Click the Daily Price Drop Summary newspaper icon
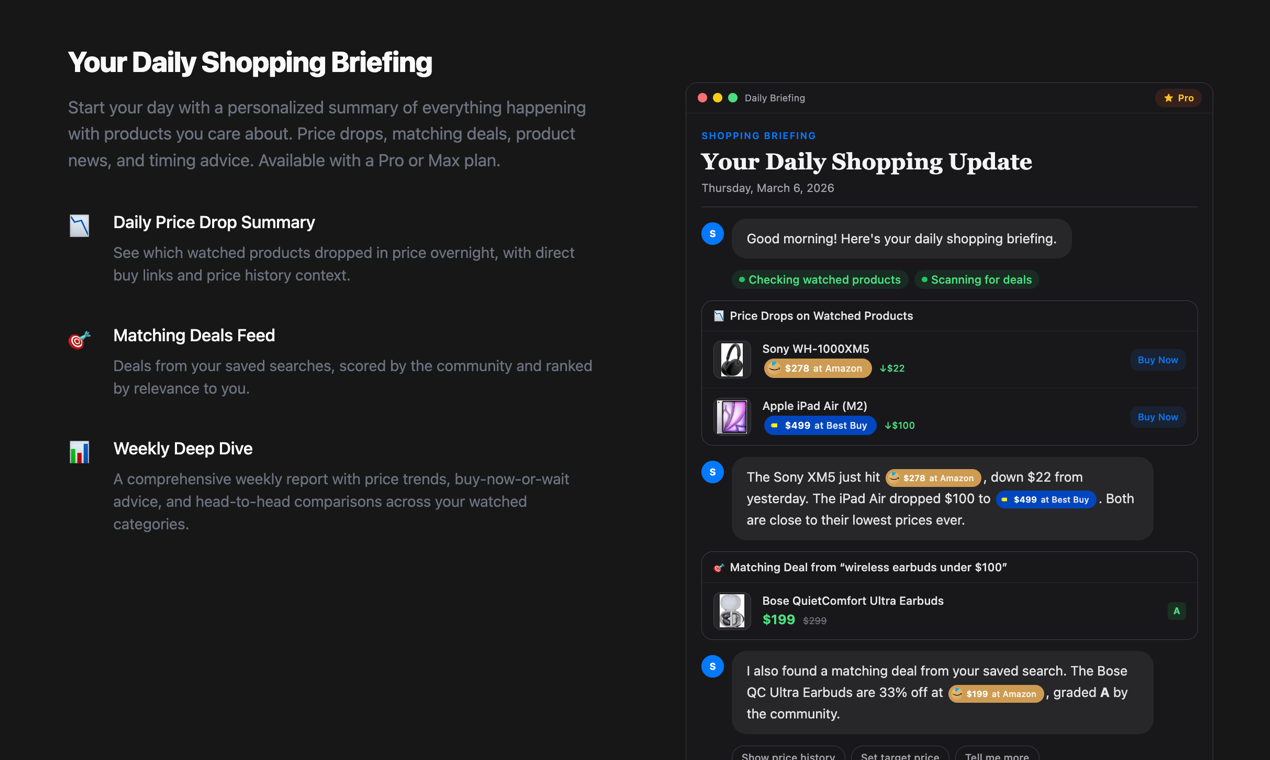 [79, 225]
